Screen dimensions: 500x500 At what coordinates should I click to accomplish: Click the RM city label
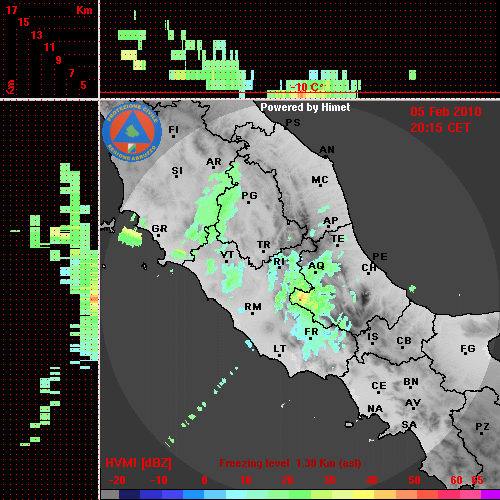click(x=253, y=307)
